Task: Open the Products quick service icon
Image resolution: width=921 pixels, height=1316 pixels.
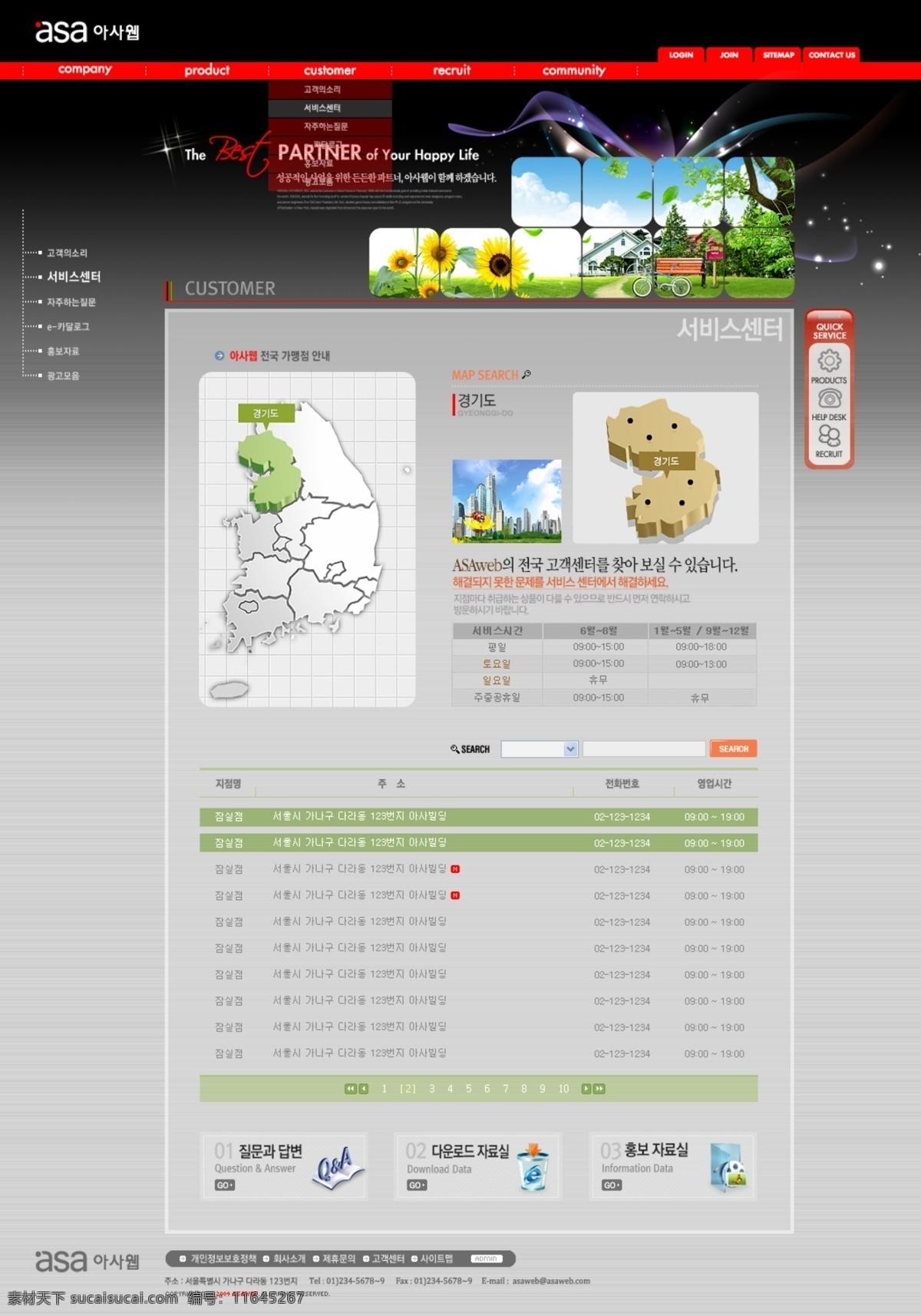Action: coord(829,360)
